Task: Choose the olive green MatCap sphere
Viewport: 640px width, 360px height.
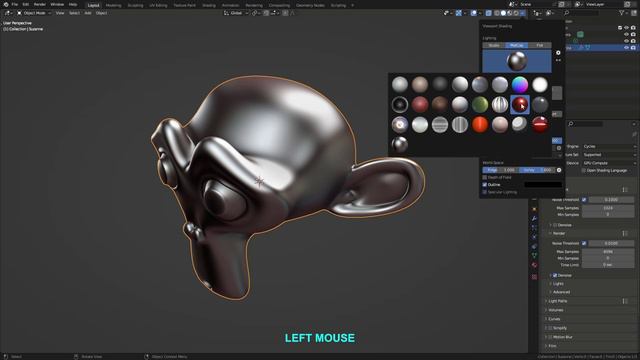Action: tap(480, 104)
